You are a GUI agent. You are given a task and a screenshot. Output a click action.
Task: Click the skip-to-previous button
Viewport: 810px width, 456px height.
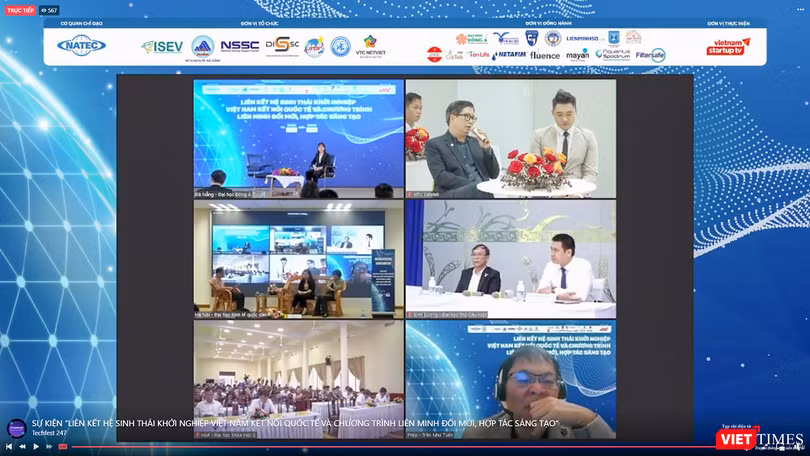[9, 447]
